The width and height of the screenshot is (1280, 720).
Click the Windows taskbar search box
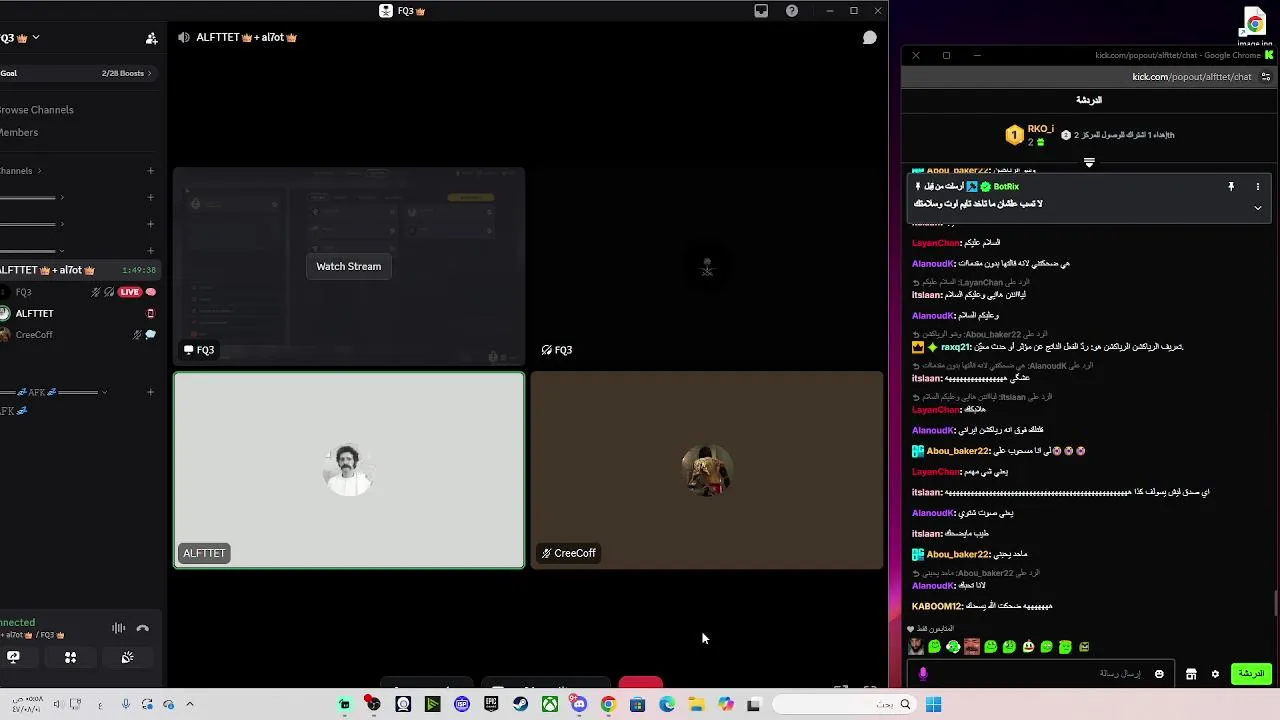[x=844, y=705]
